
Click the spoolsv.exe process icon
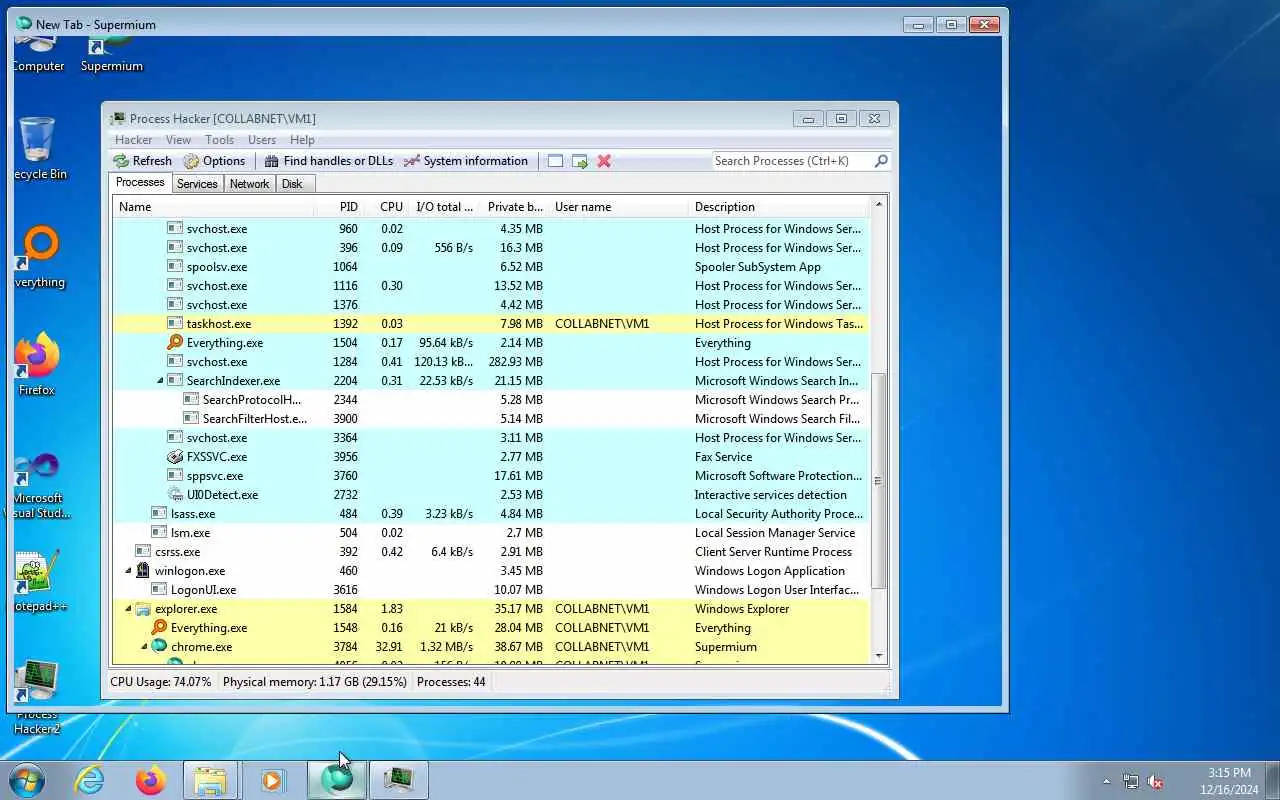[175, 267]
